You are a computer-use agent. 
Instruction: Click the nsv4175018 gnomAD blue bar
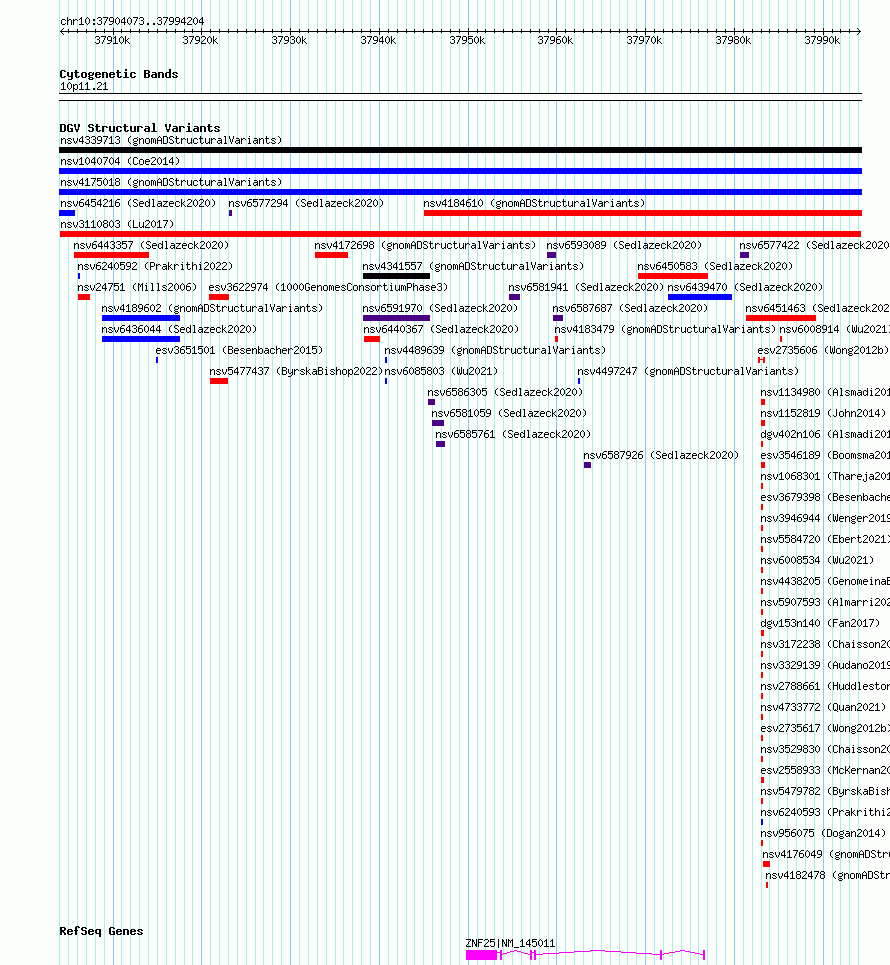pos(460,192)
